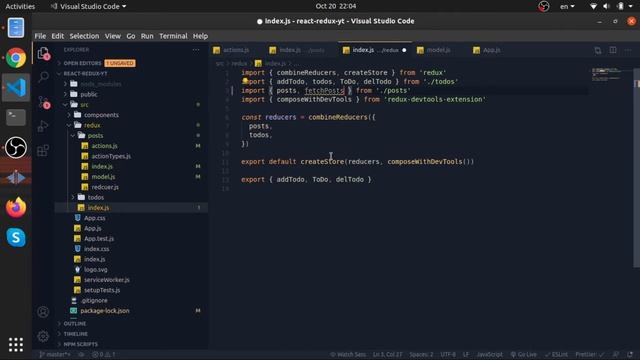Open the Run menu
This screenshot has height=360, width=640.
(x=147, y=36)
